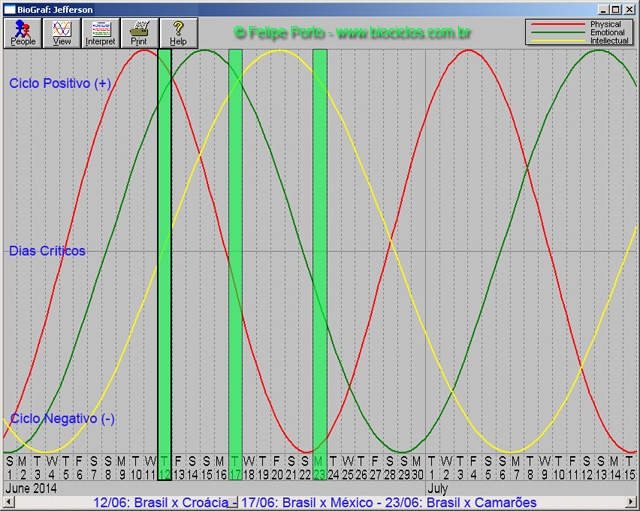
Task: Click day 30 in the June axis
Action: click(x=417, y=475)
